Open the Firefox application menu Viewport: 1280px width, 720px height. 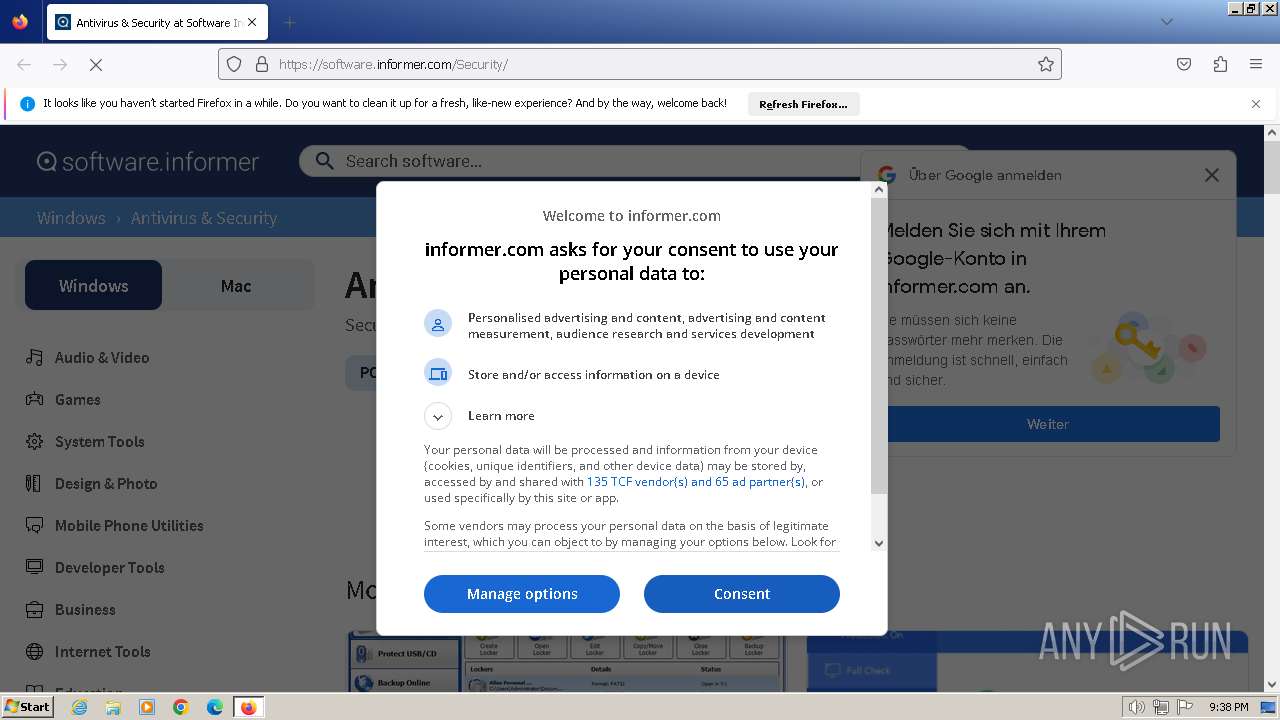(1256, 64)
